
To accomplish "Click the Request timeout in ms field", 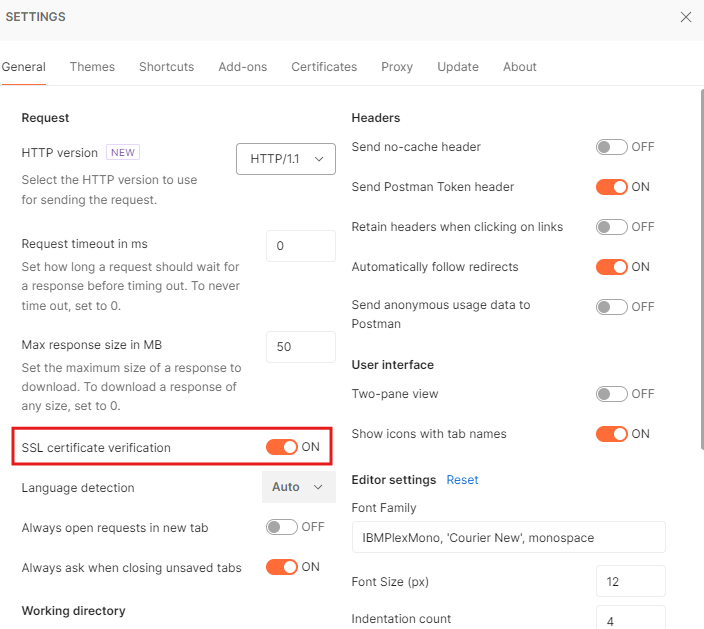I will pyautogui.click(x=301, y=246).
